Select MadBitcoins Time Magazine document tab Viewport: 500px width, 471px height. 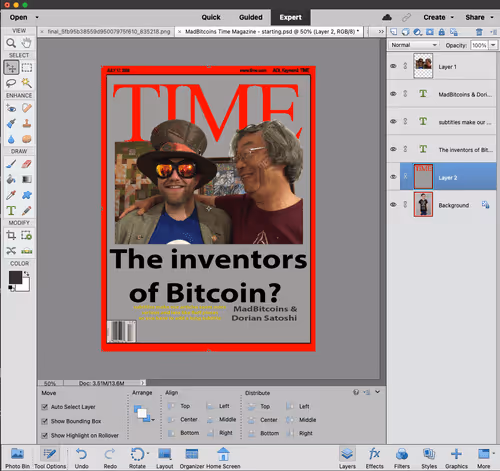coord(270,32)
